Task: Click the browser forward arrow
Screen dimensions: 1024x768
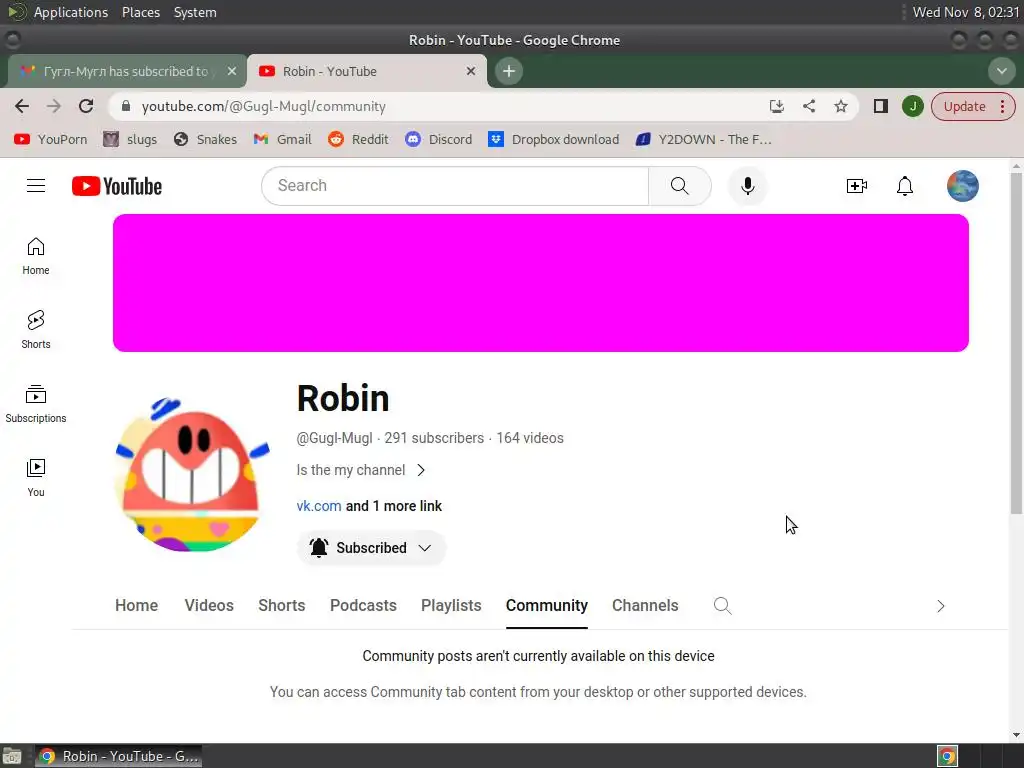Action: pyautogui.click(x=54, y=106)
